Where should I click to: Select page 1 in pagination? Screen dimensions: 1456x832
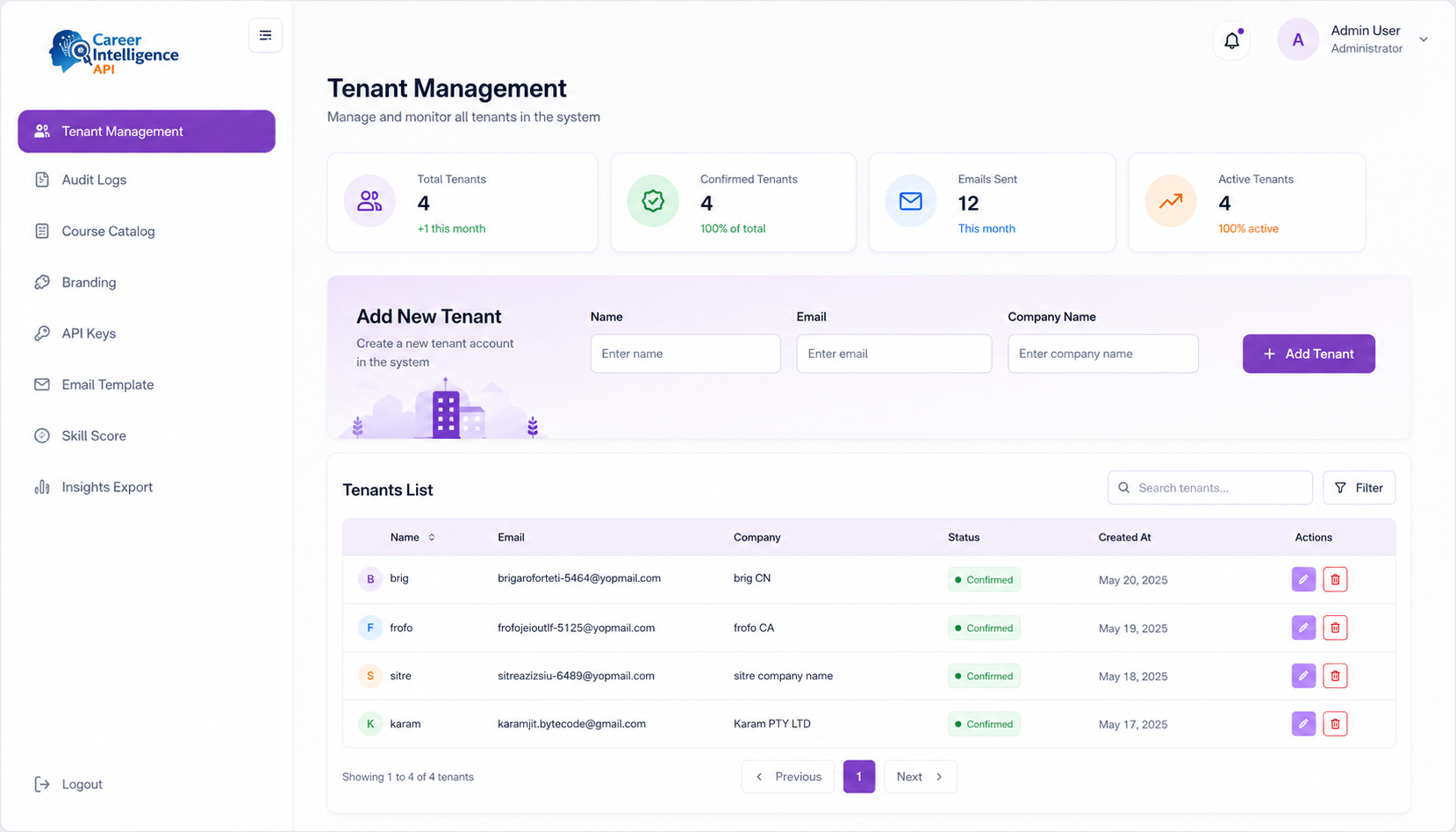(859, 777)
